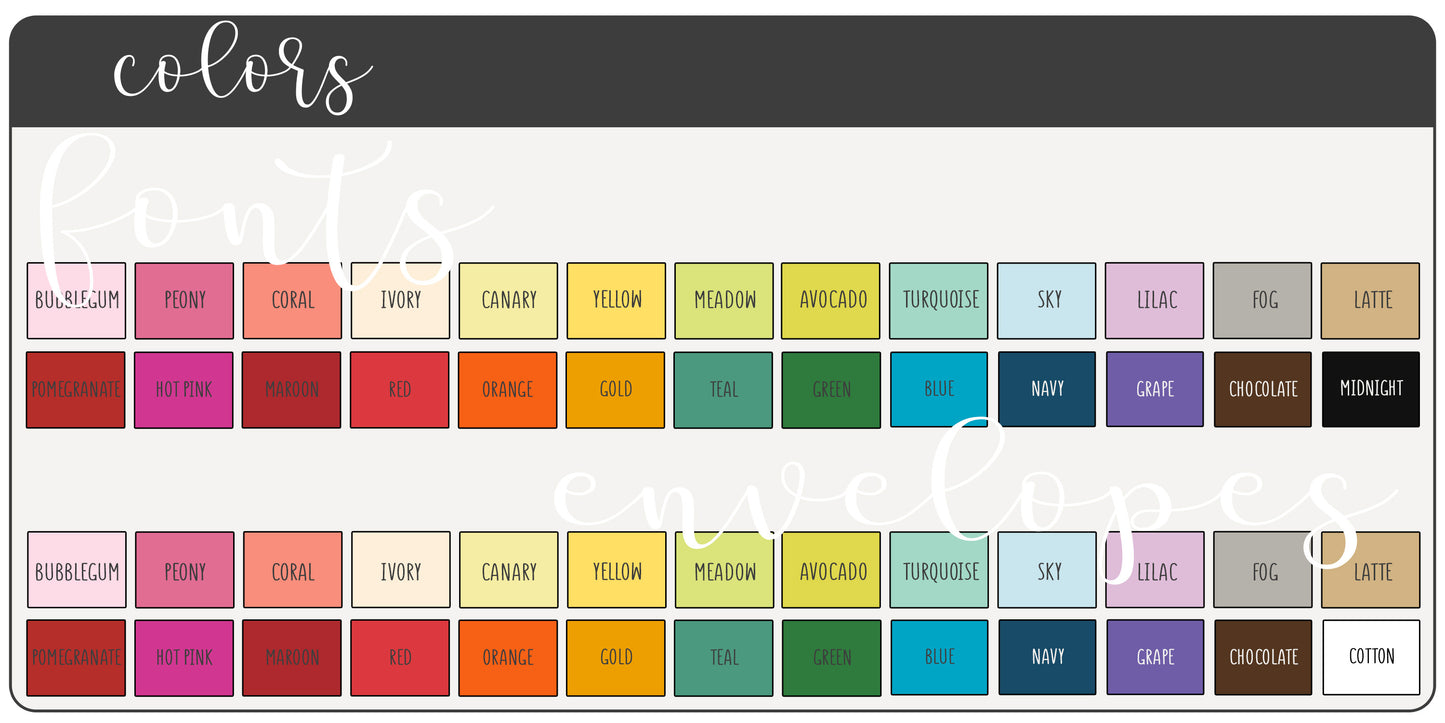Select the Midnight font color swatch
This screenshot has height=723, width=1445.
1371,389
